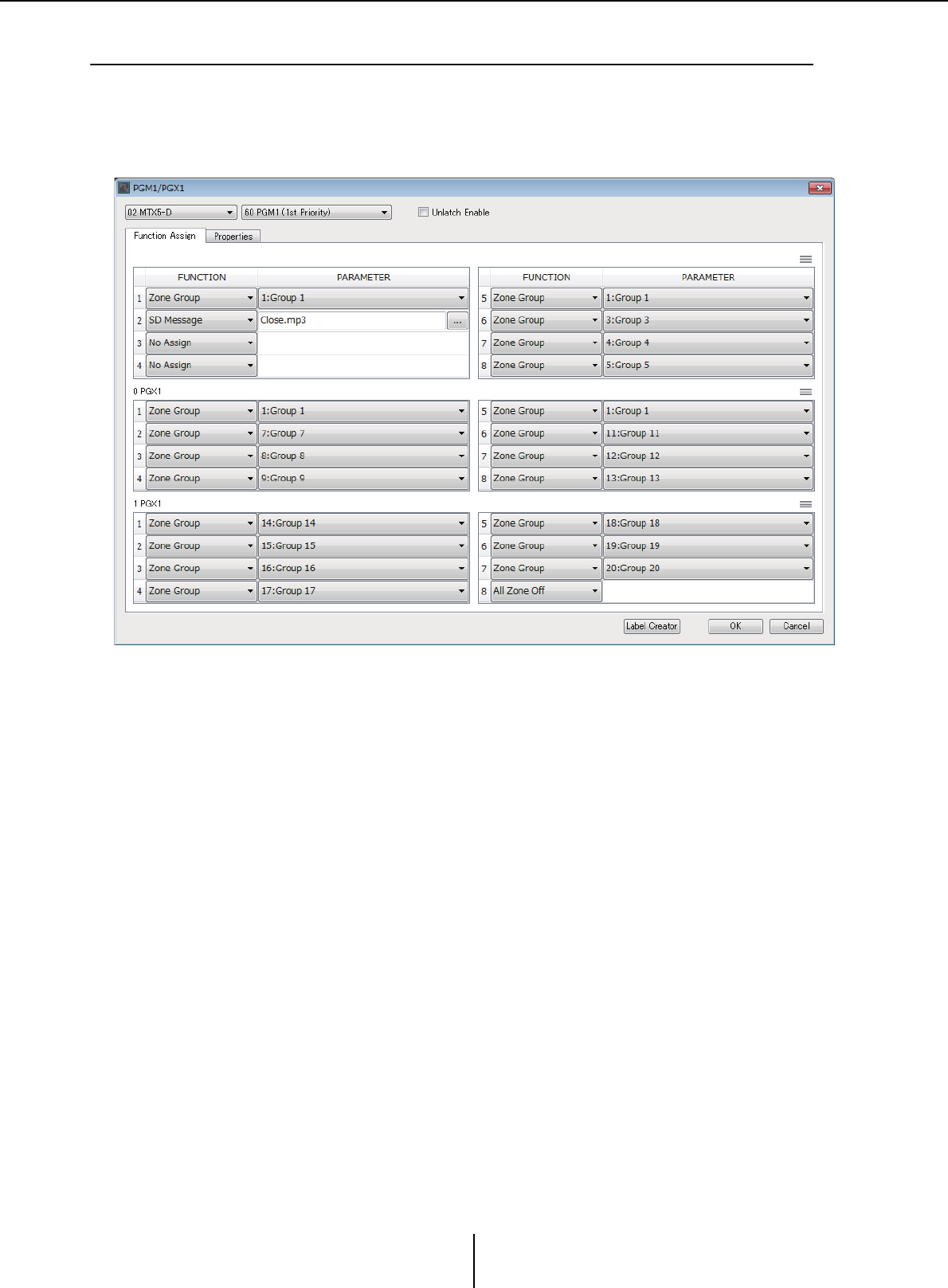Browse for SD message file with ellipsis button
This screenshot has height=1288, width=948.
[x=457, y=320]
